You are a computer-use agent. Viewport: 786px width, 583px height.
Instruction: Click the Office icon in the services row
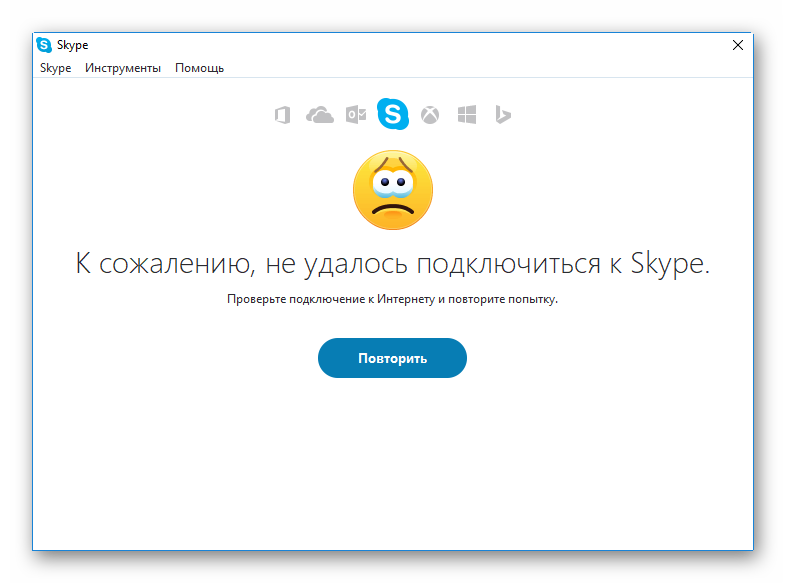[283, 115]
